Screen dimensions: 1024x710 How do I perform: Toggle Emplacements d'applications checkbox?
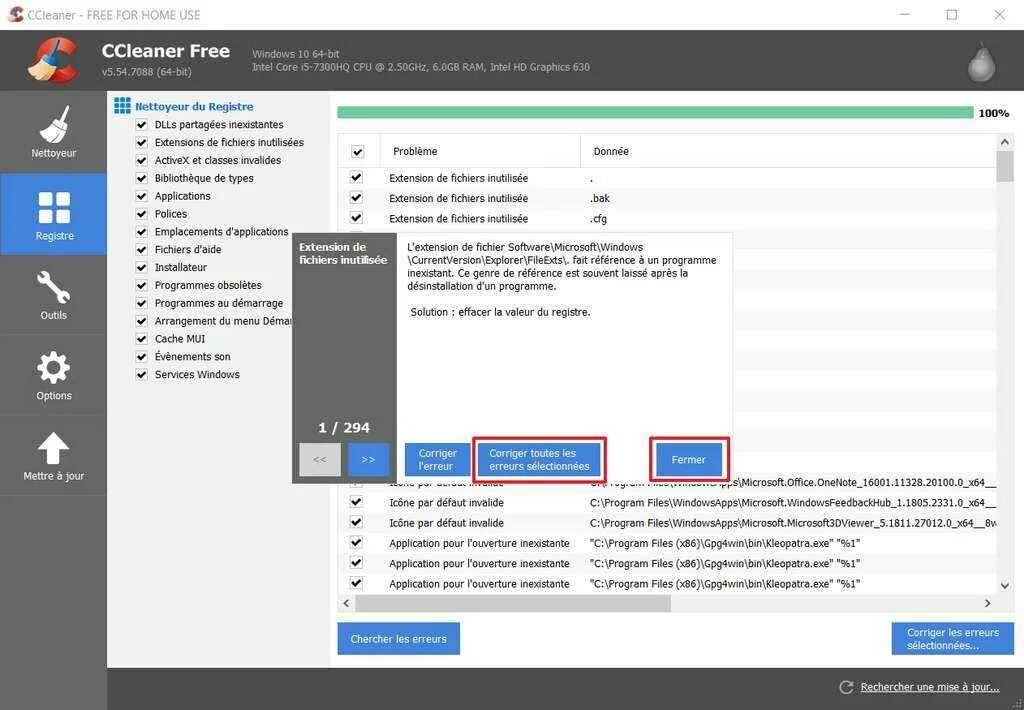click(x=141, y=231)
